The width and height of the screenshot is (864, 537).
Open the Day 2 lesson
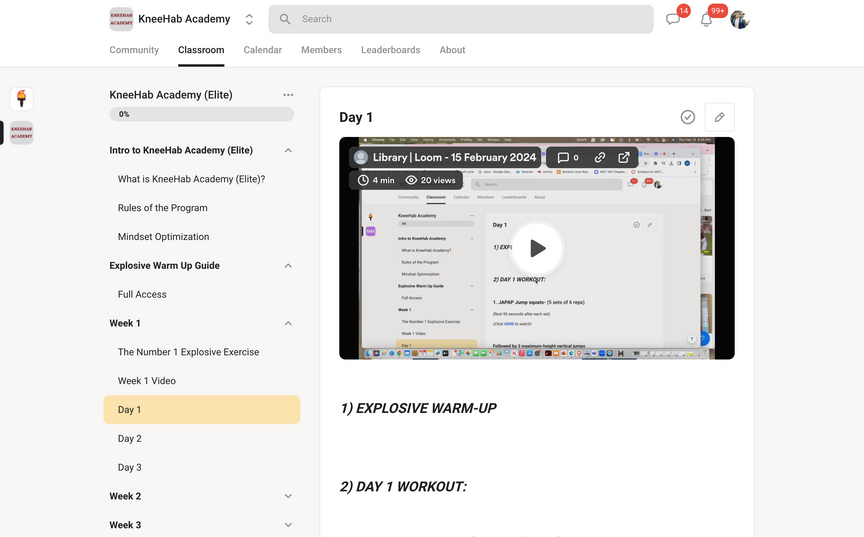click(x=129, y=438)
